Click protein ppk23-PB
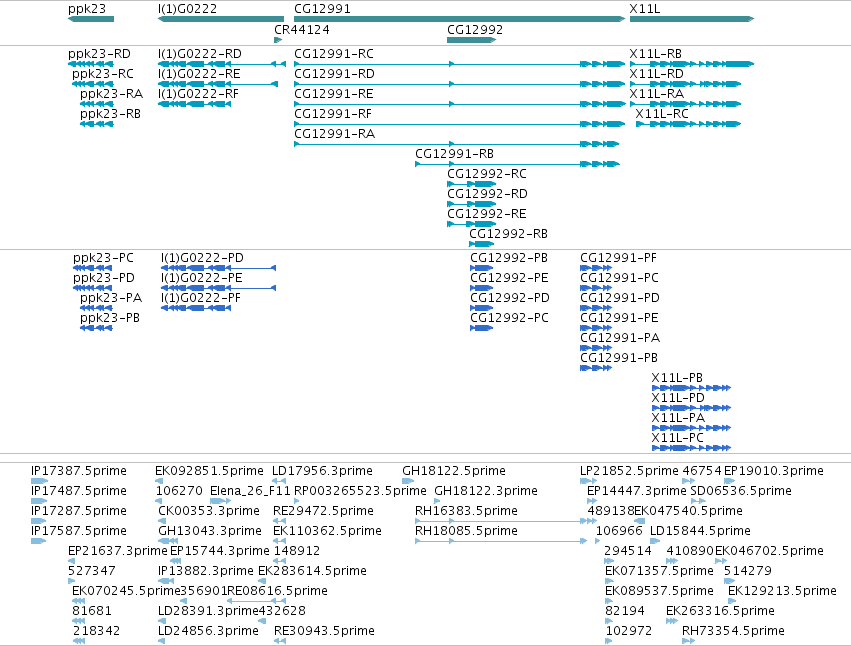This screenshot has width=851, height=646. click(x=110, y=318)
